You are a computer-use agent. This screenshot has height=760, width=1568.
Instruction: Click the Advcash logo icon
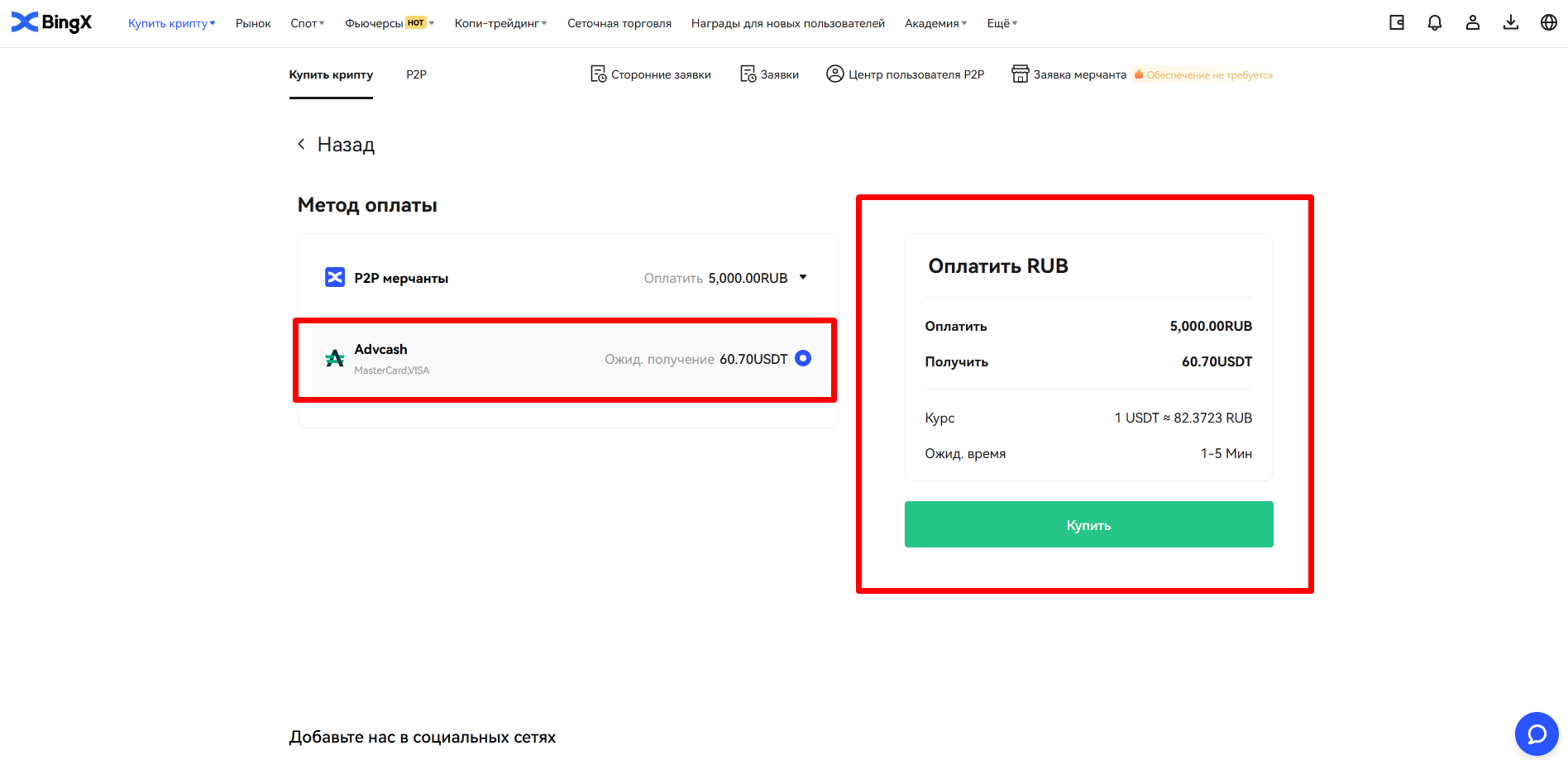click(335, 358)
